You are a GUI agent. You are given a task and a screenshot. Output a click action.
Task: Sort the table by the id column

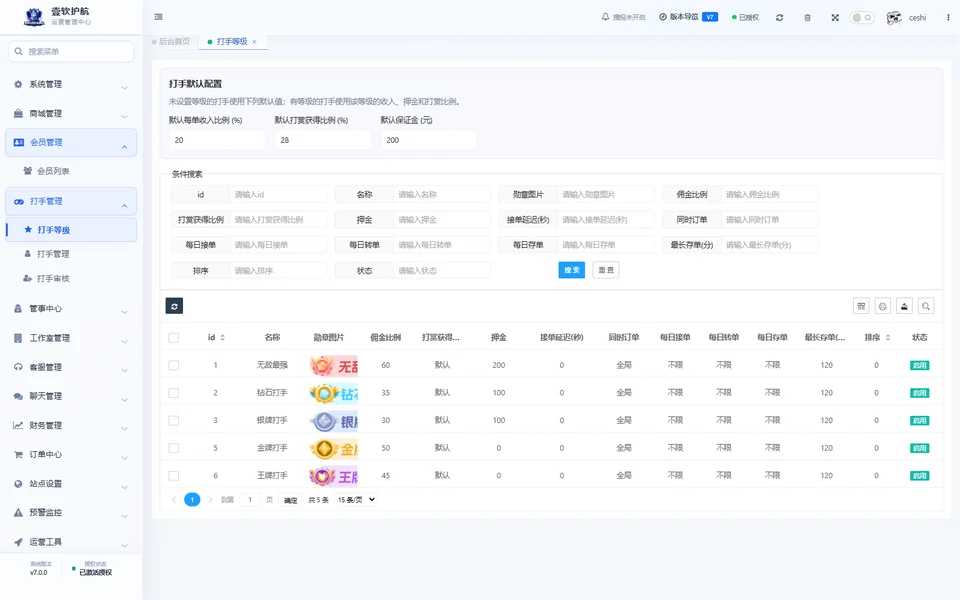click(x=222, y=337)
